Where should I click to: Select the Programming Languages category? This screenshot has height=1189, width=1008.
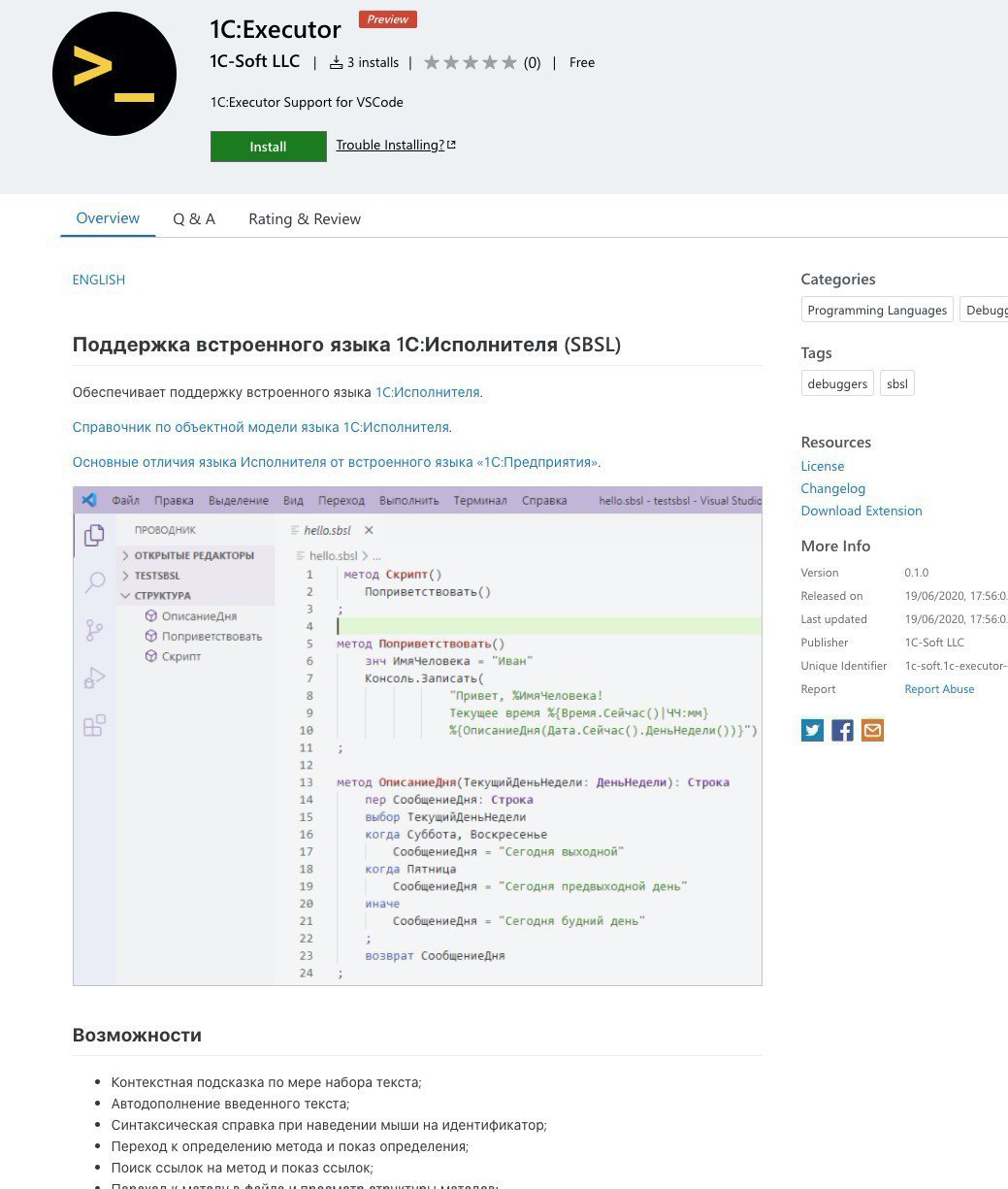[877, 310]
